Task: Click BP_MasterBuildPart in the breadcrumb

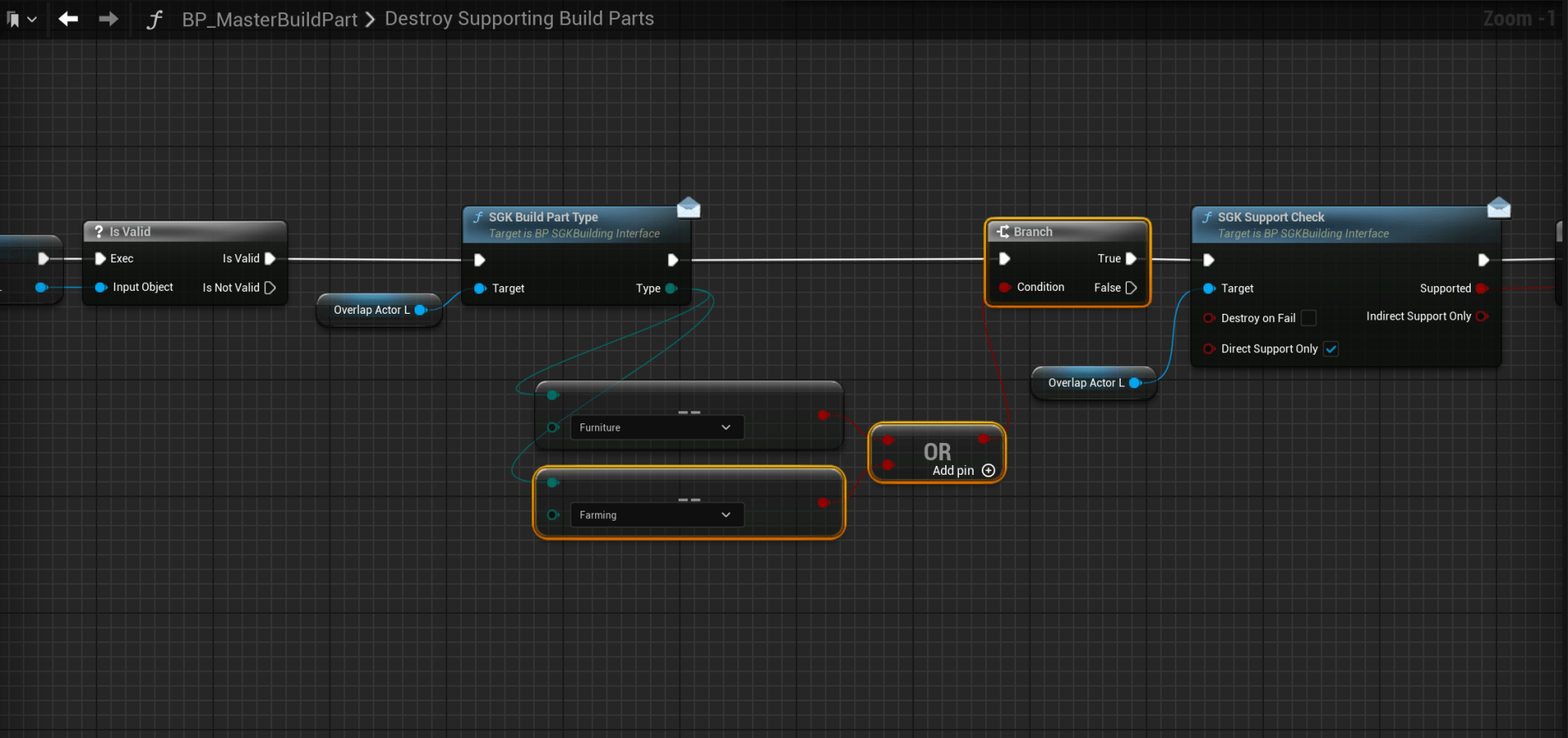Action: point(269,19)
